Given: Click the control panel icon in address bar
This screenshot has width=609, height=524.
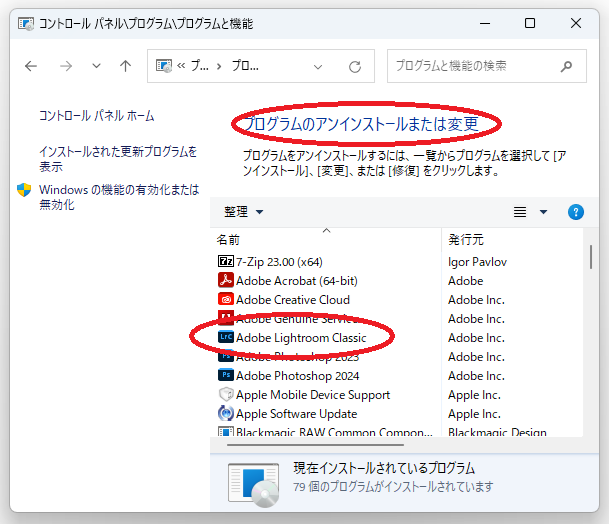Looking at the screenshot, I should click(164, 66).
